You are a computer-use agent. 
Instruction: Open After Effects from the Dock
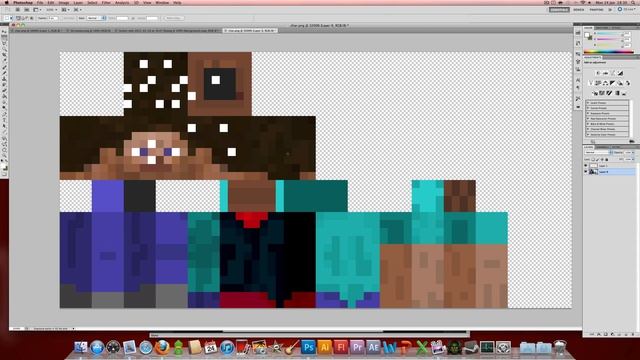click(x=373, y=347)
